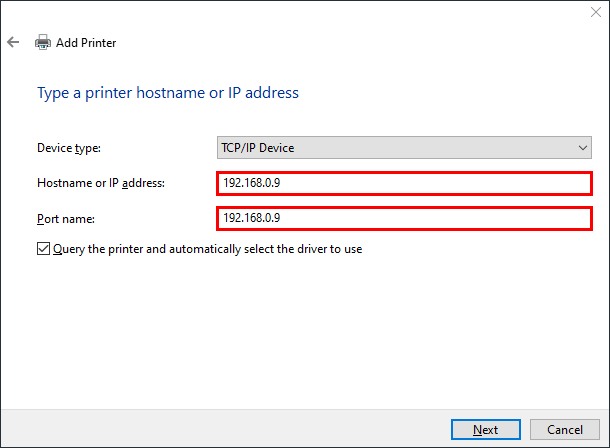Uncheck the Query the printer checkbox
610x448 pixels.
click(43, 248)
